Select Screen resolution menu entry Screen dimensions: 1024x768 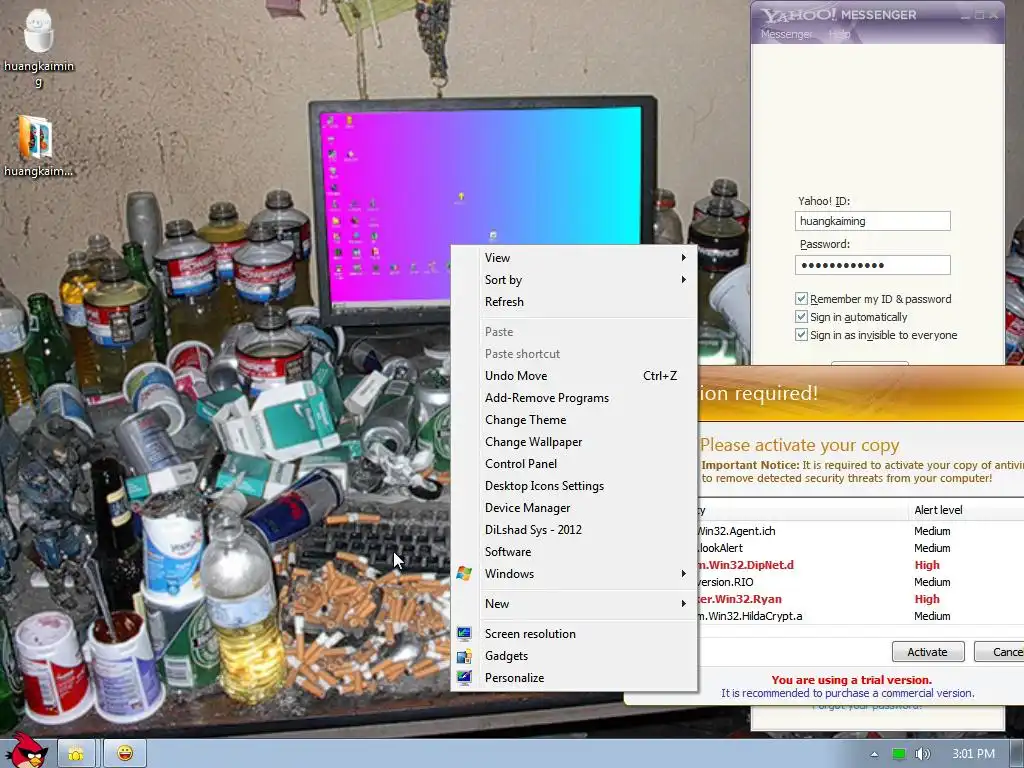pyautogui.click(x=573, y=633)
